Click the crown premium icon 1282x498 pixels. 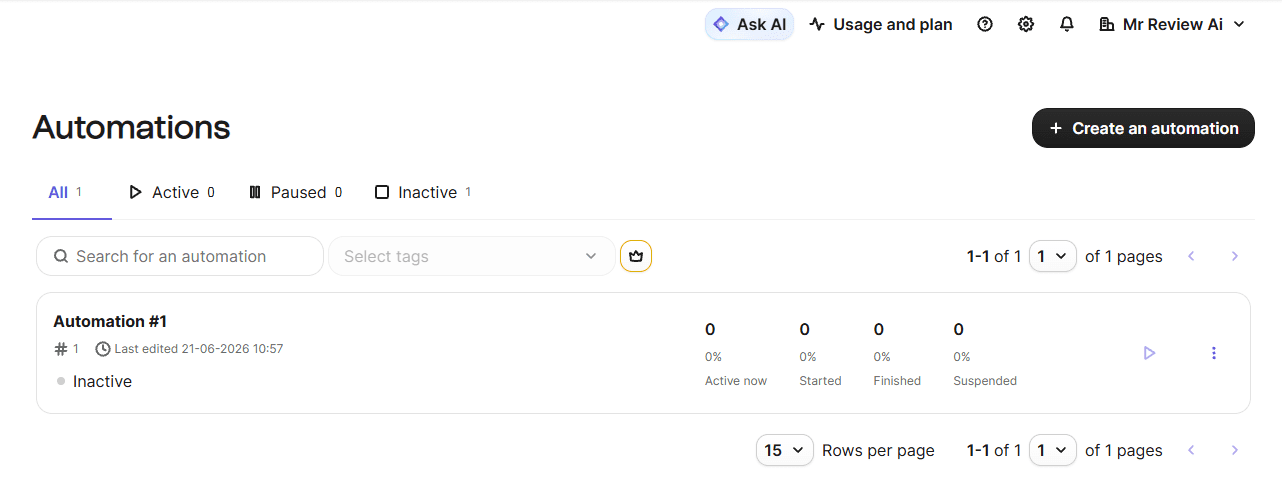click(x=636, y=256)
